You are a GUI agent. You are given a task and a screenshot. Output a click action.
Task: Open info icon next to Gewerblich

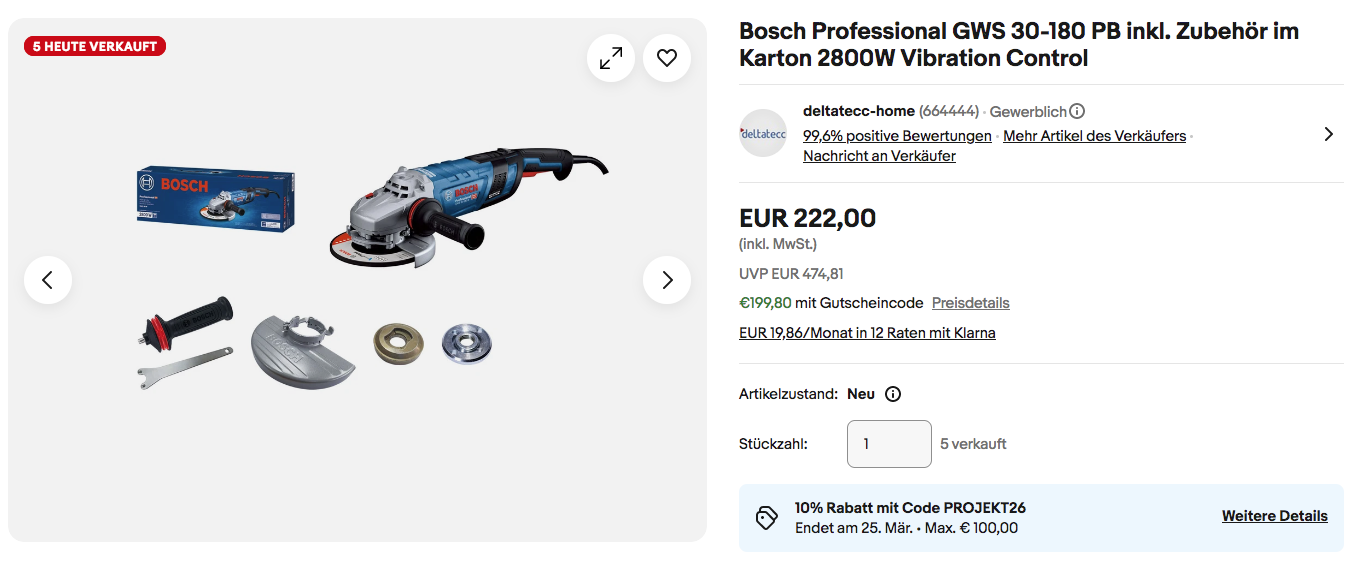(x=1077, y=112)
